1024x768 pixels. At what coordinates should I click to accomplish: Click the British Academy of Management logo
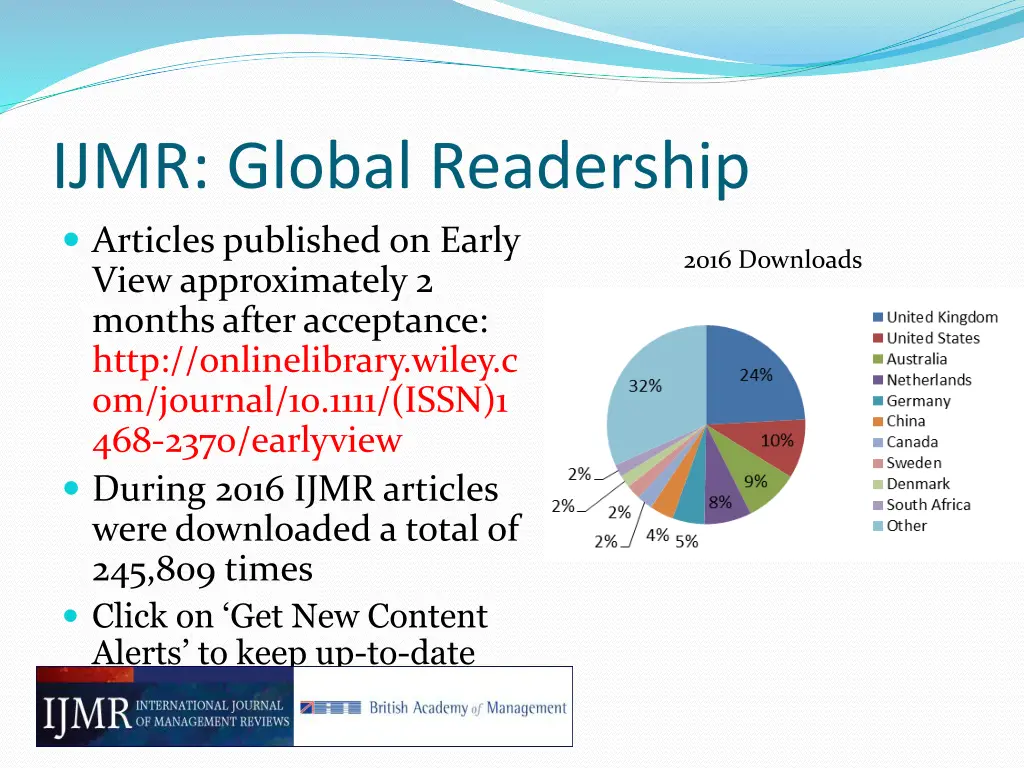pos(433,707)
